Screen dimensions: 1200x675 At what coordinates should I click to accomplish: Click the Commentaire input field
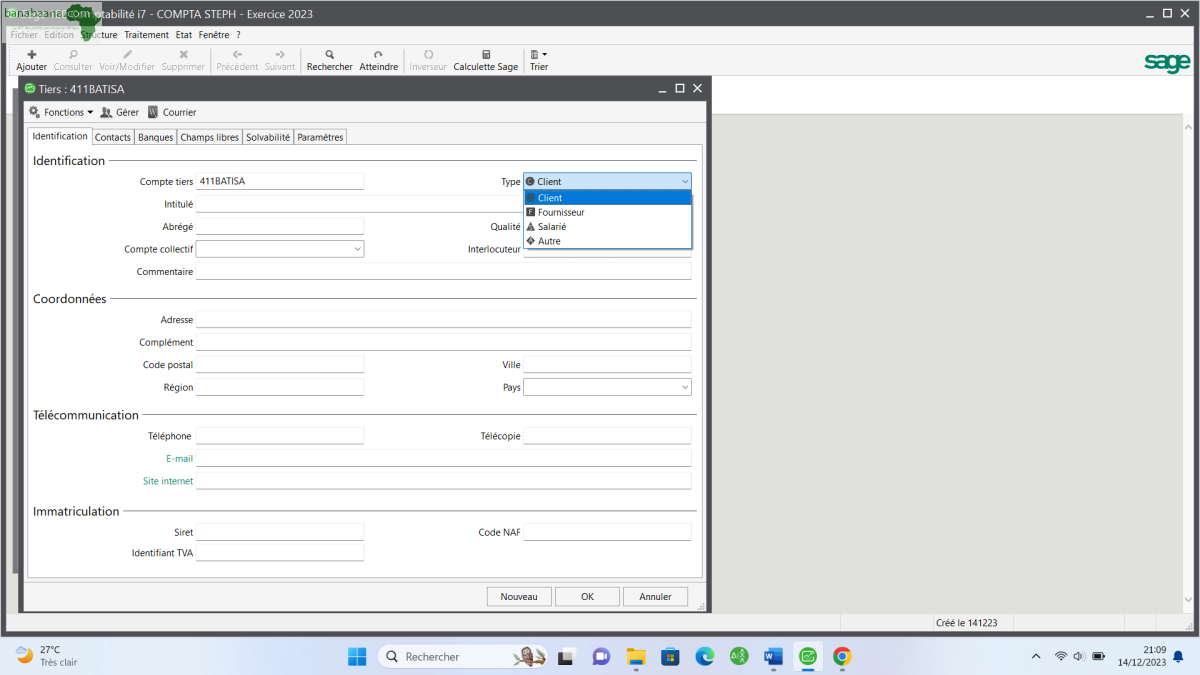click(444, 271)
